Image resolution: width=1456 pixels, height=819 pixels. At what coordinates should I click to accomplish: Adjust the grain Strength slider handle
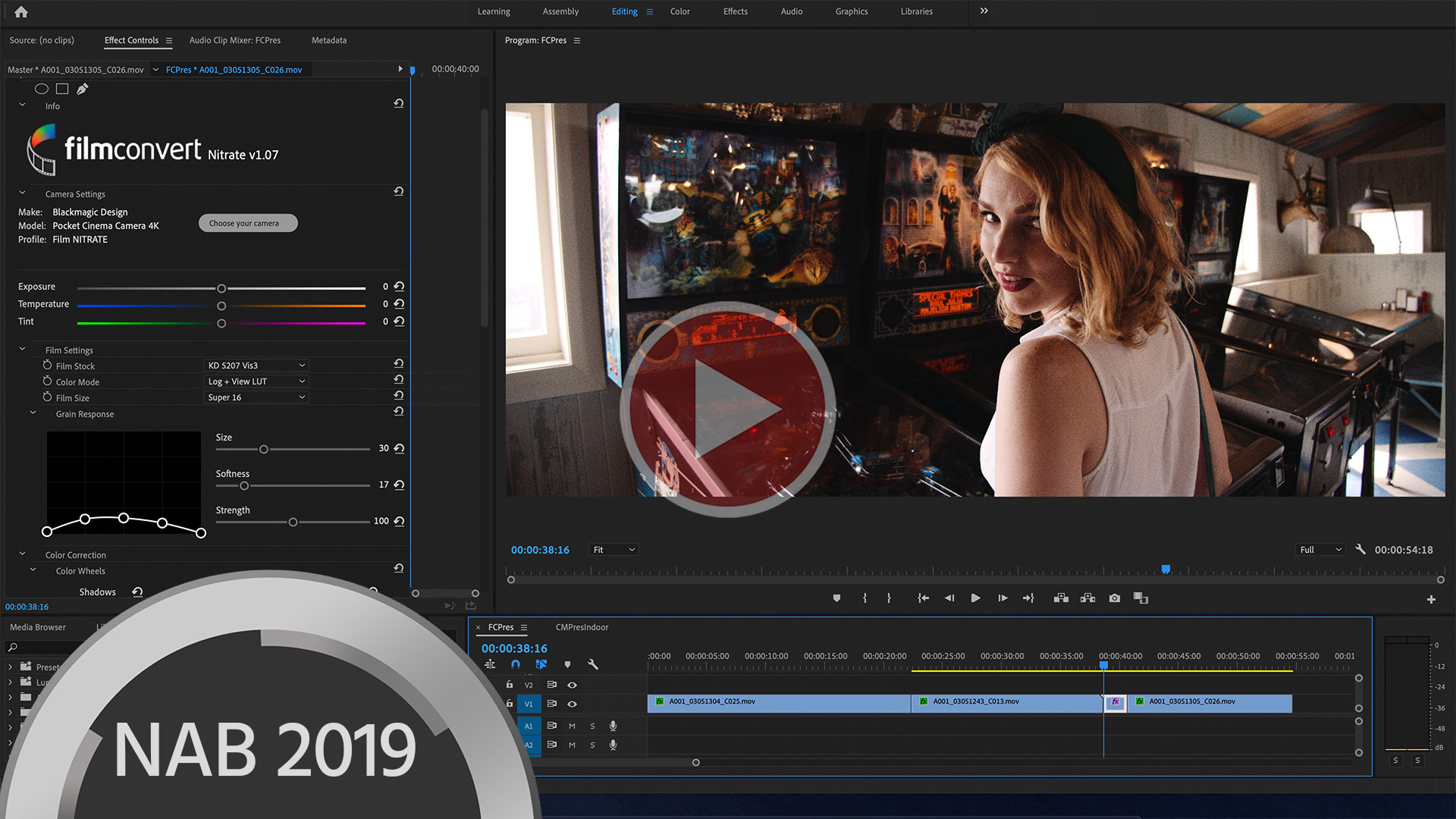click(x=293, y=522)
